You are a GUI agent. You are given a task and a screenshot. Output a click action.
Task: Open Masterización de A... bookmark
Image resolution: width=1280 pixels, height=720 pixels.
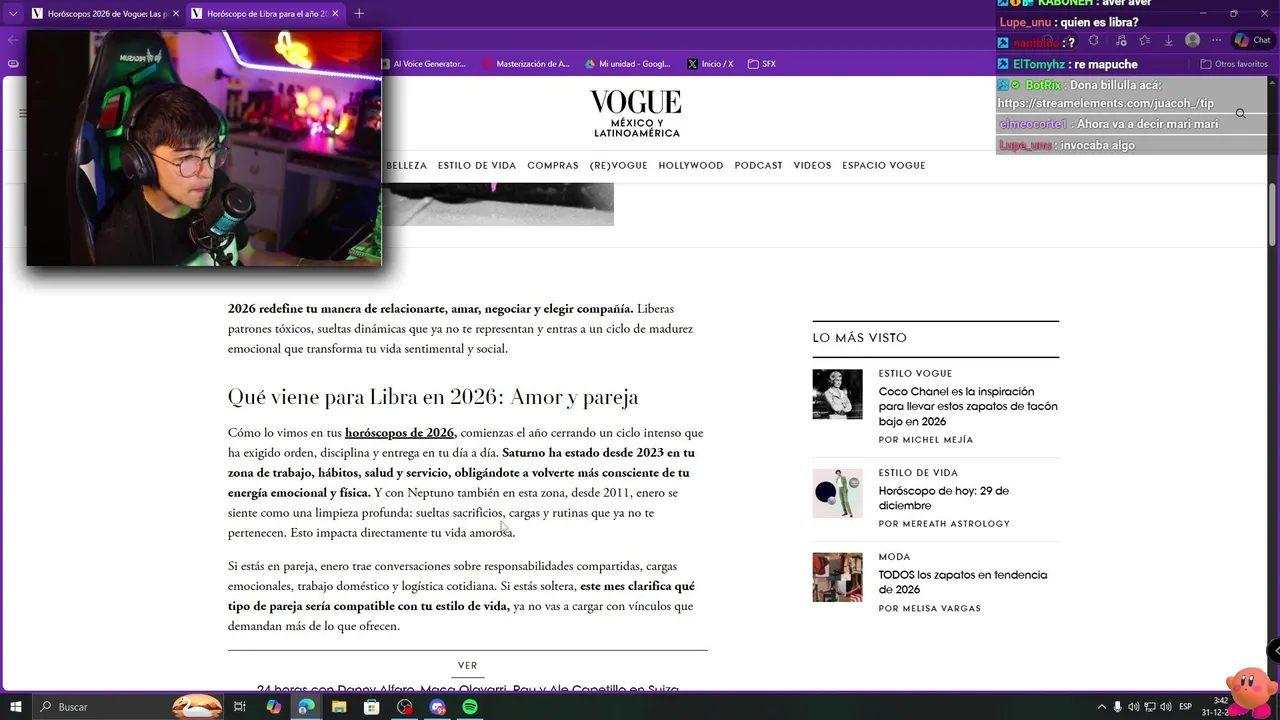(527, 64)
